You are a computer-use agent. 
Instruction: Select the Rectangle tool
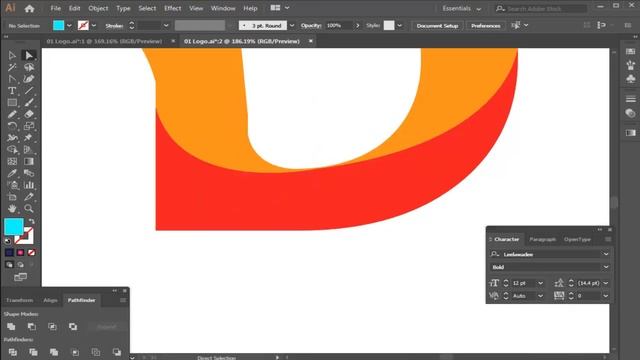pyautogui.click(x=12, y=102)
